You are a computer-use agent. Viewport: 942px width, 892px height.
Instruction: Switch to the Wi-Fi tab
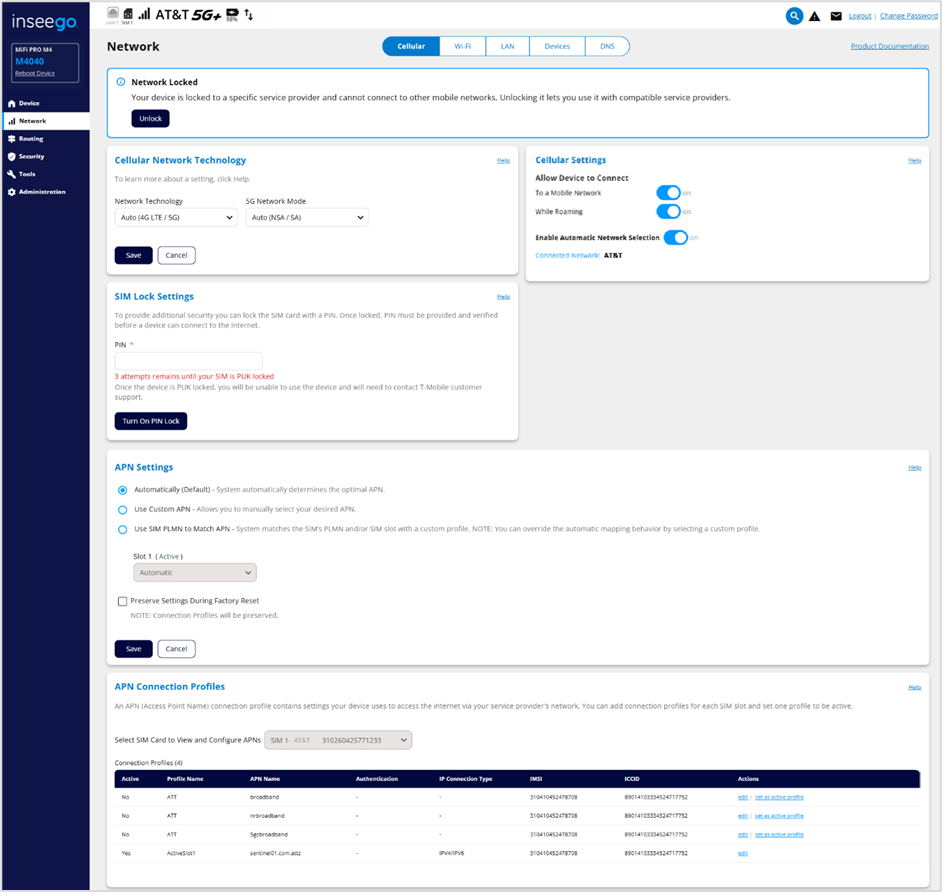(462, 46)
